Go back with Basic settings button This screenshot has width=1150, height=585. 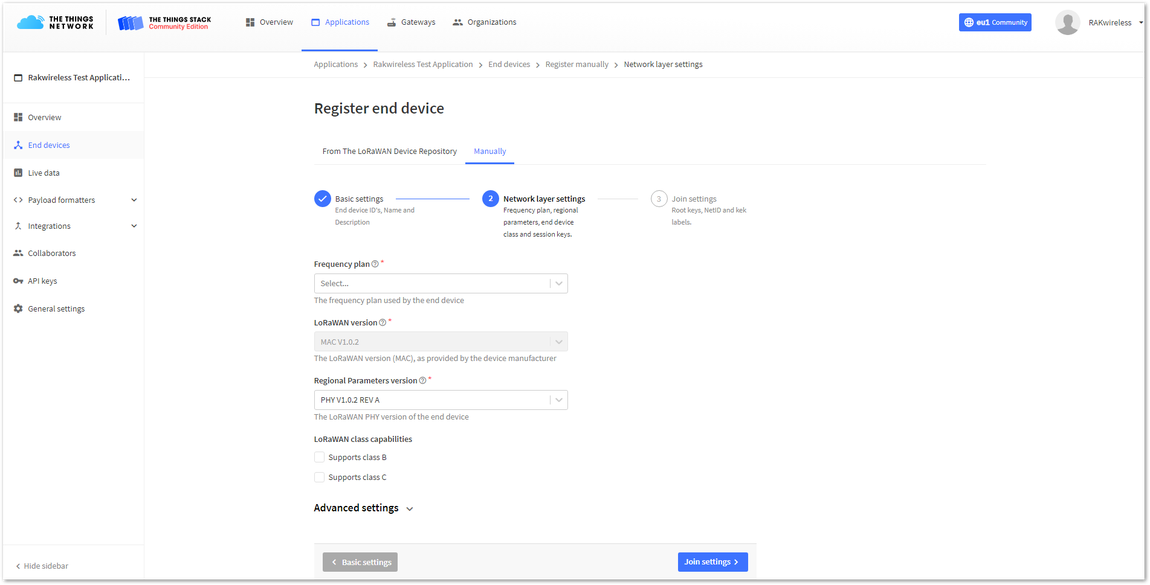(x=360, y=562)
